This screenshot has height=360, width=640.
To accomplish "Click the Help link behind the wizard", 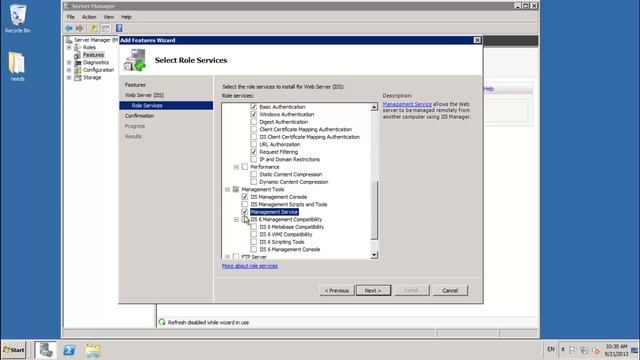I will coord(489,89).
